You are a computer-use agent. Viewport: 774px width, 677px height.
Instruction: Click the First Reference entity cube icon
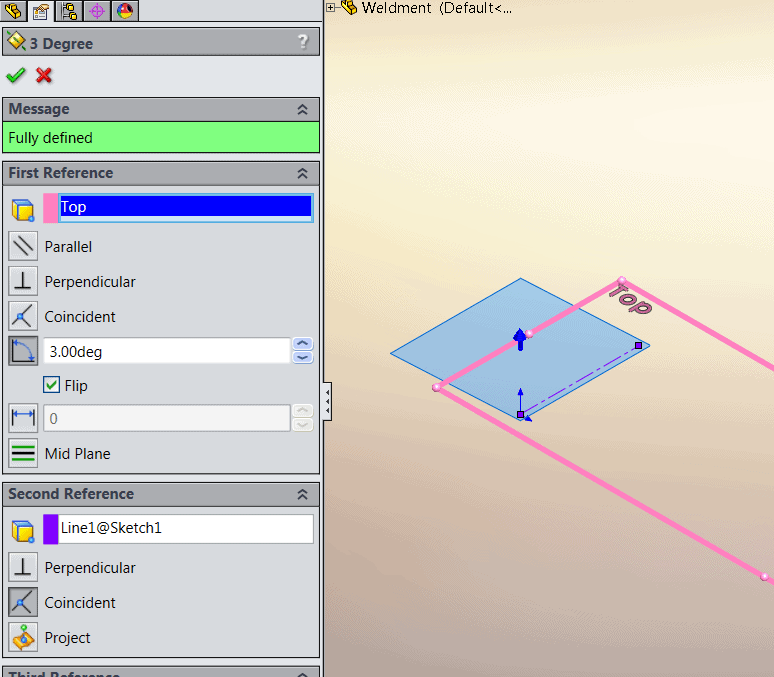(23, 209)
